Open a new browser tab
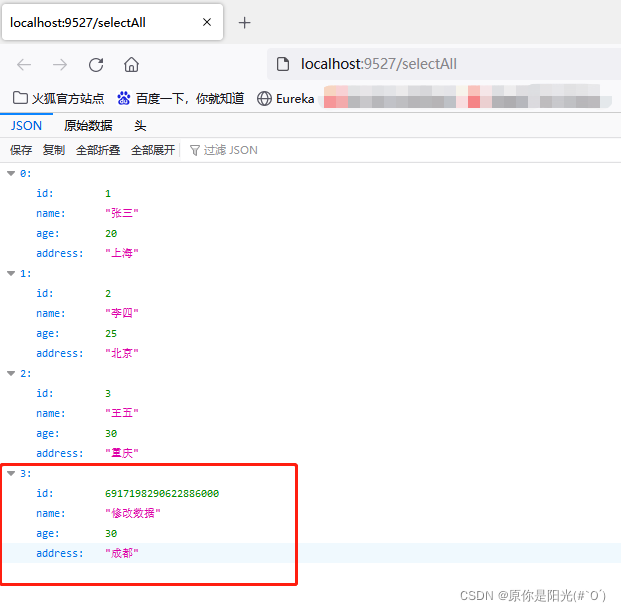Viewport: 621px width, 612px height. (244, 23)
